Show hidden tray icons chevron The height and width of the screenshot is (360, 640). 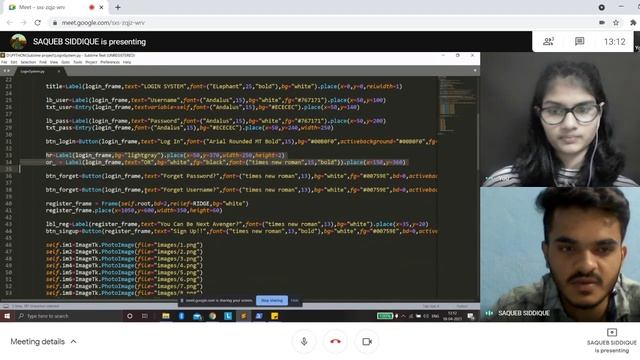tap(403, 316)
